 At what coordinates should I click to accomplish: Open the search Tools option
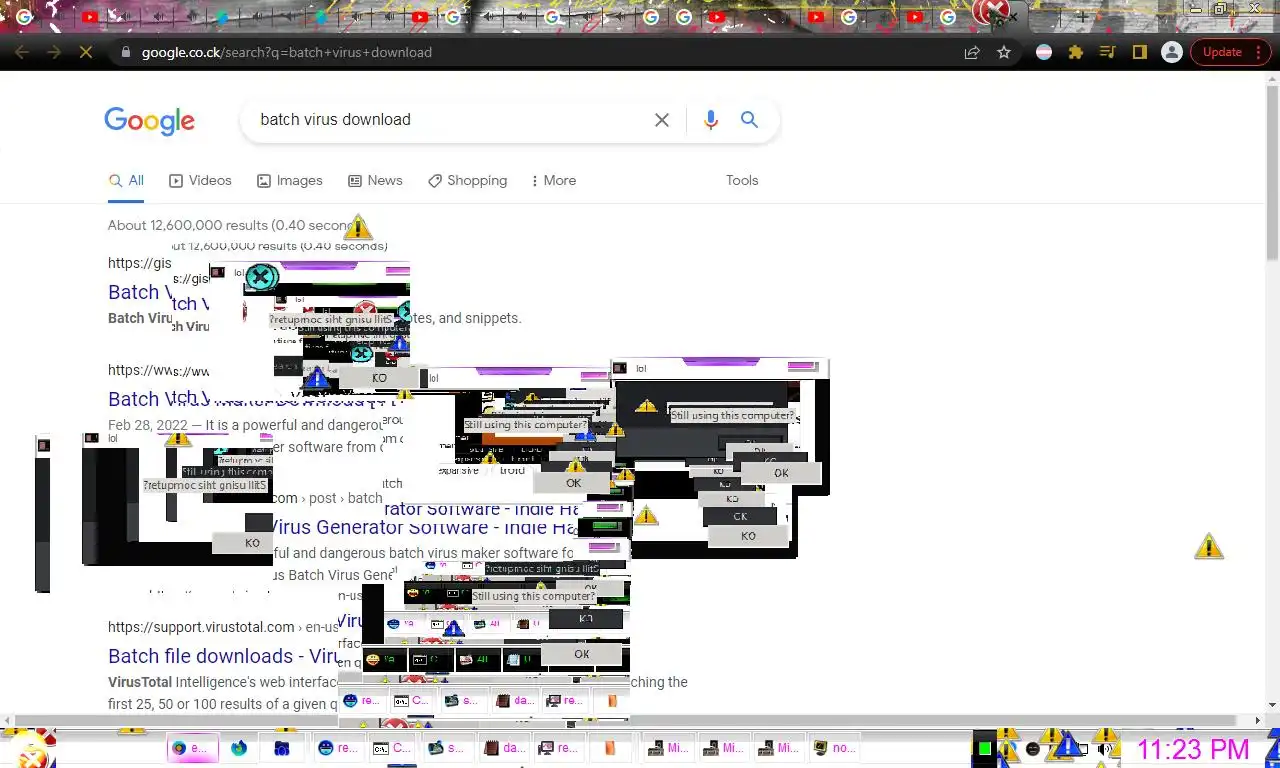(742, 180)
